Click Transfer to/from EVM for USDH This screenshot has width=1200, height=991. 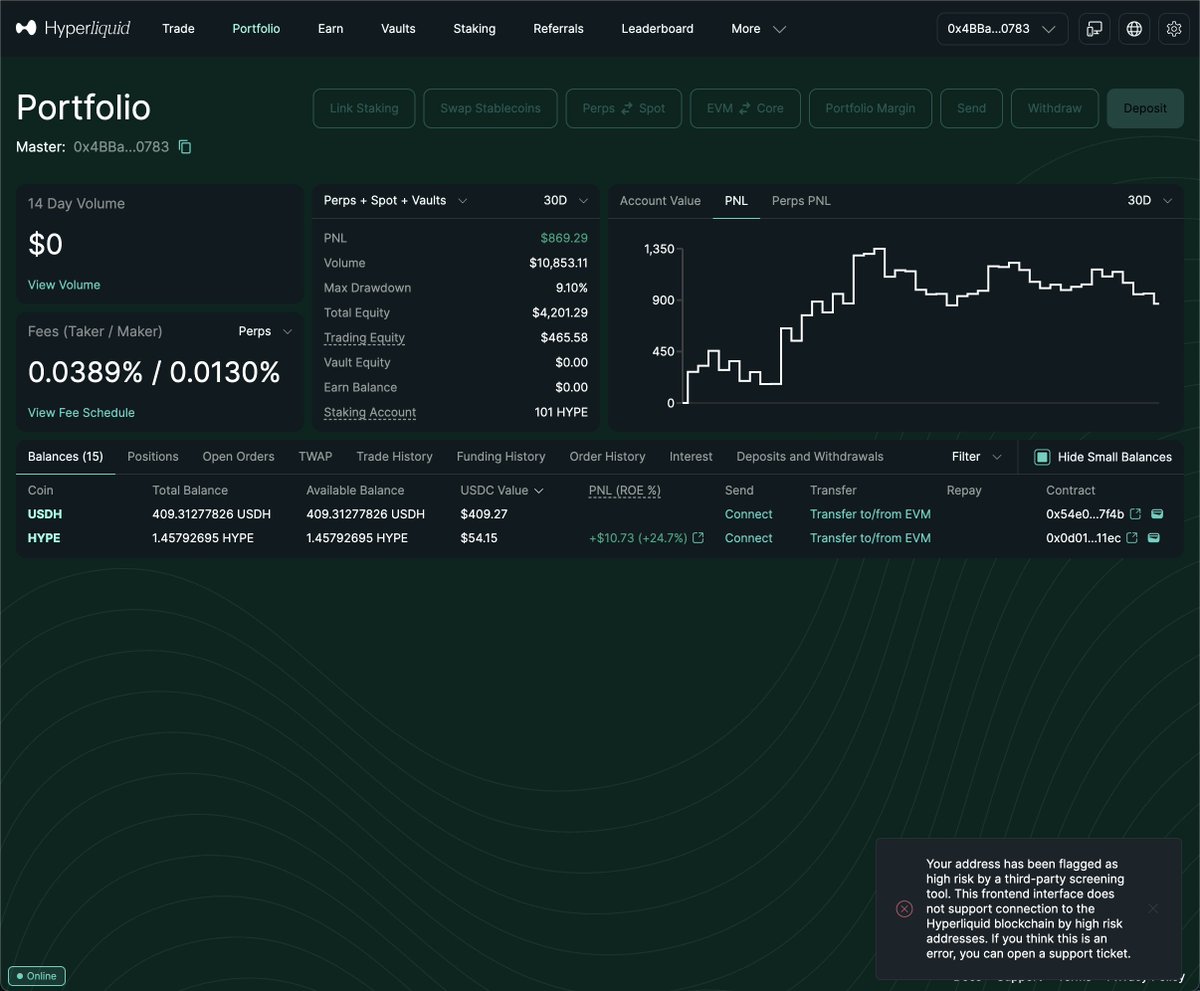[870, 514]
